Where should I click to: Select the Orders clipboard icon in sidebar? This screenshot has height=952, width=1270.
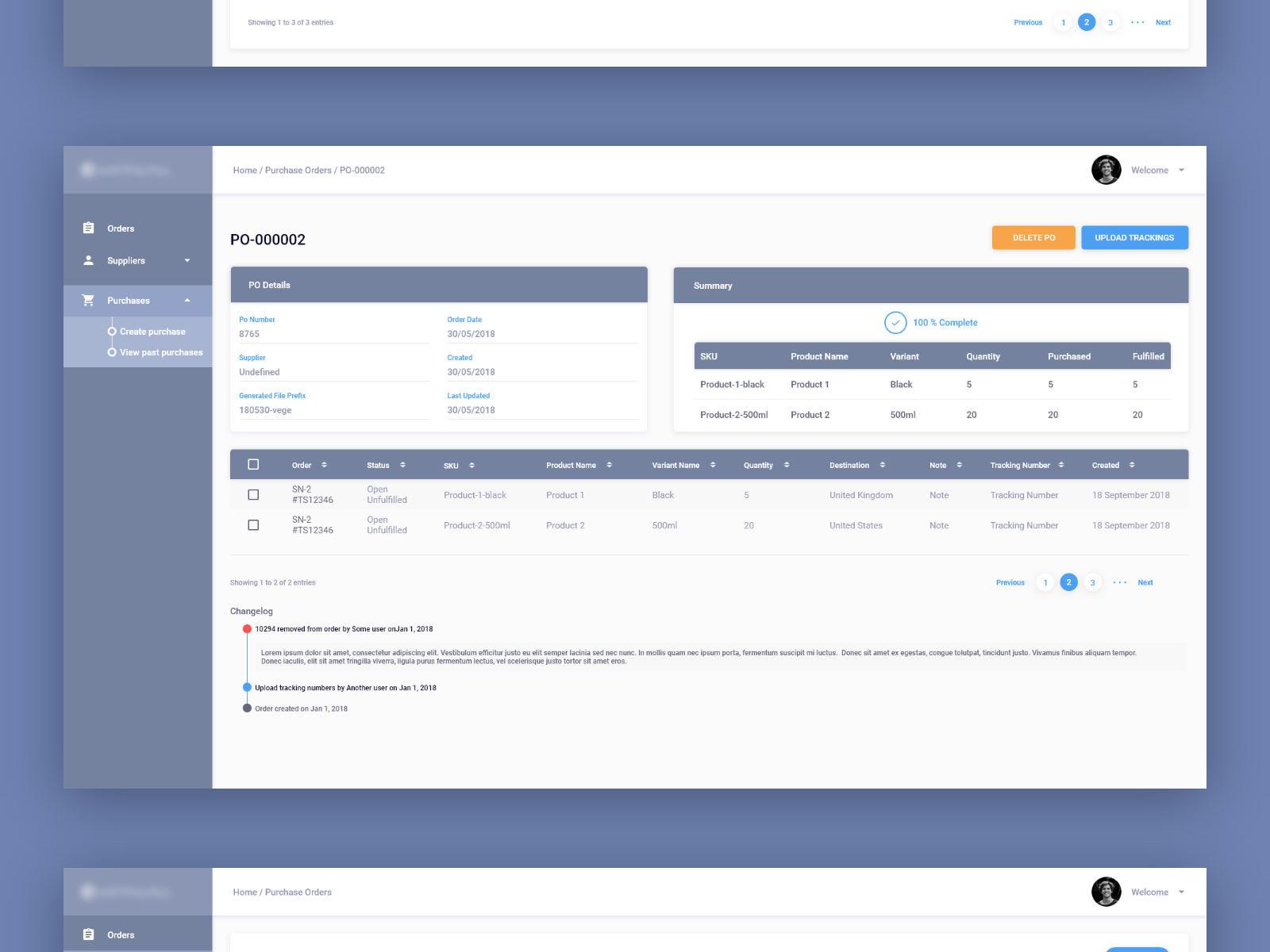(88, 228)
